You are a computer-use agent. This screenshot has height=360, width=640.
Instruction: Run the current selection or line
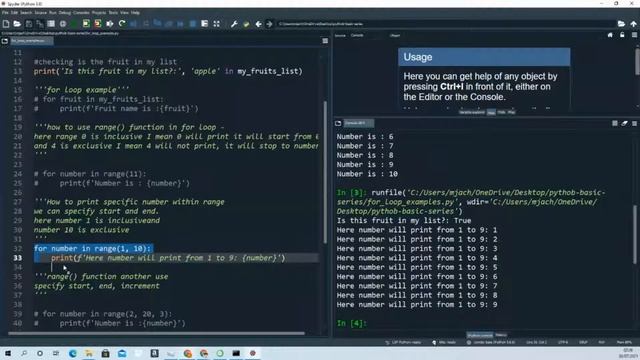(110, 24)
